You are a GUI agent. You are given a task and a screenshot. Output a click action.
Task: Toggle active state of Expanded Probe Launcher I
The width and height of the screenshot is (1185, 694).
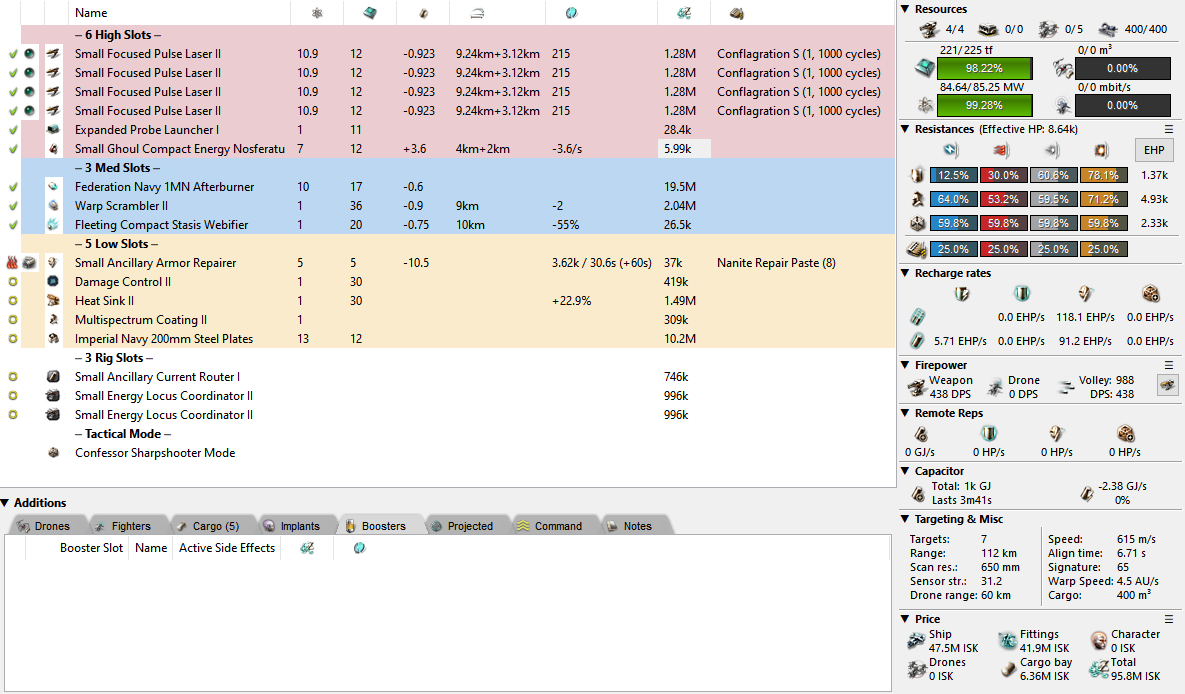coord(12,130)
